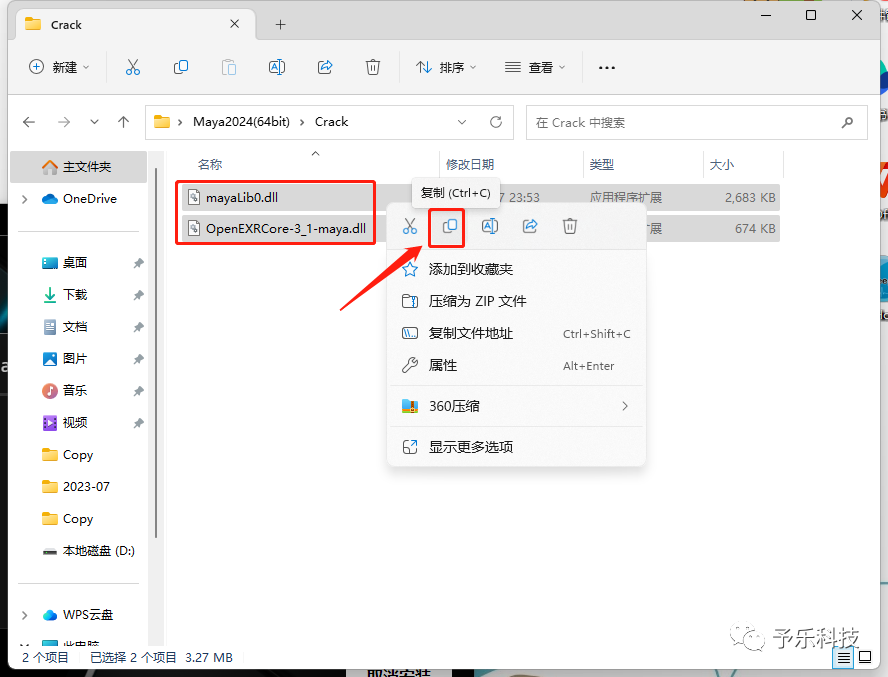Sort by the 修改日期 column header

(x=470, y=165)
